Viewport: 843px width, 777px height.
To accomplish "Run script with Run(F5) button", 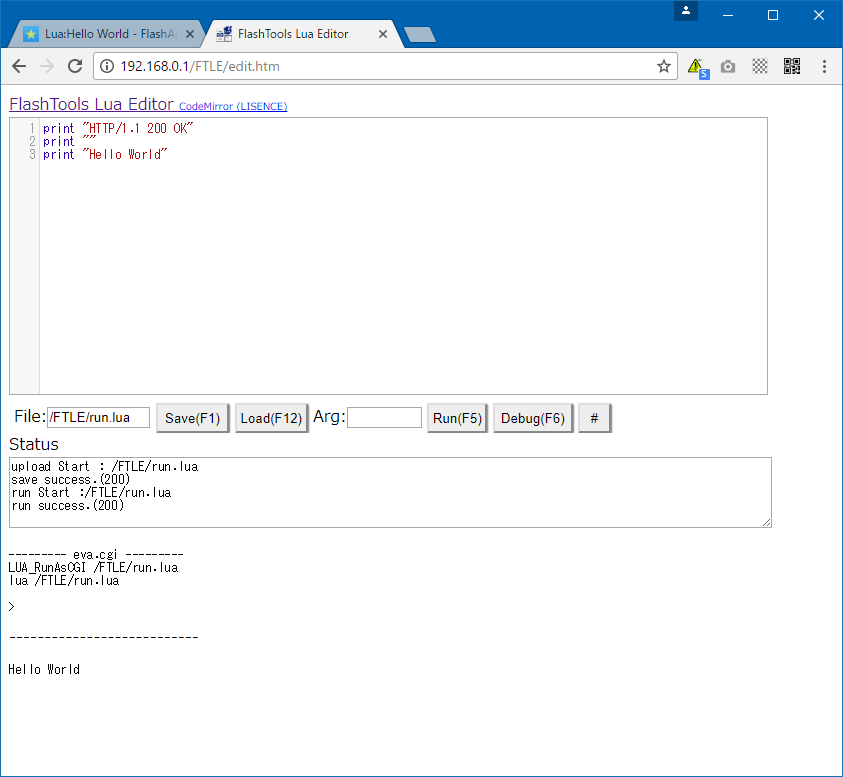I will coord(457,418).
